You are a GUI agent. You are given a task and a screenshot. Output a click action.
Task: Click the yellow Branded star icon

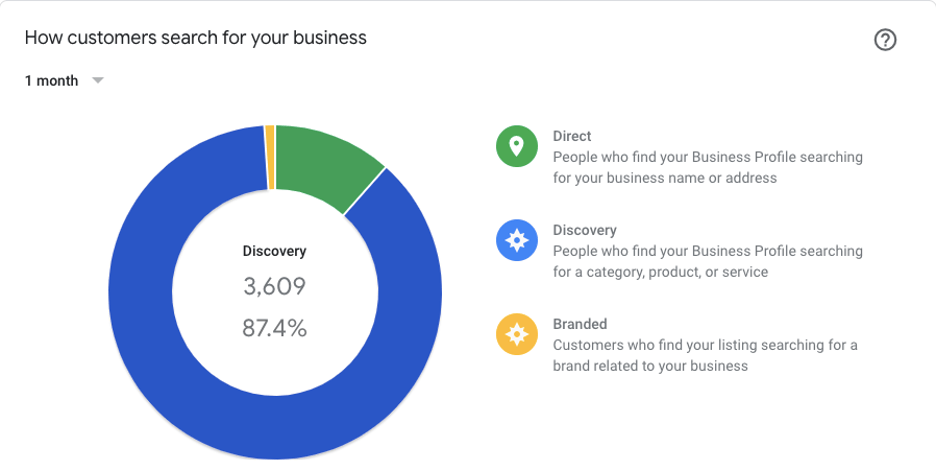(517, 334)
